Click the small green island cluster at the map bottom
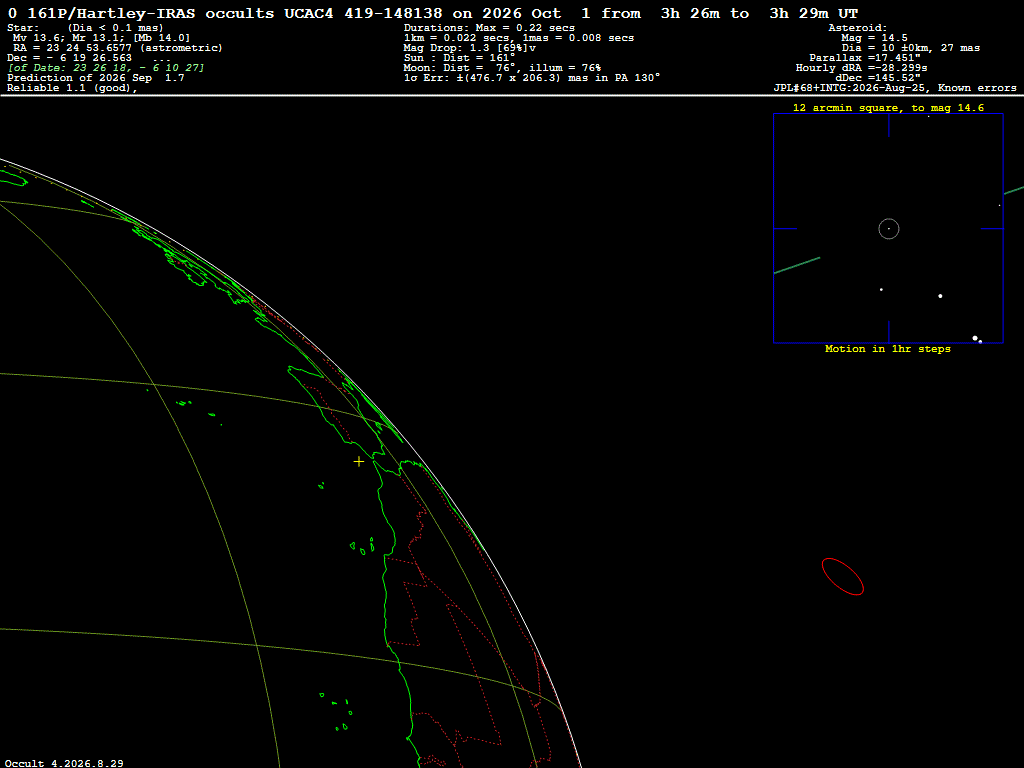 (336, 712)
